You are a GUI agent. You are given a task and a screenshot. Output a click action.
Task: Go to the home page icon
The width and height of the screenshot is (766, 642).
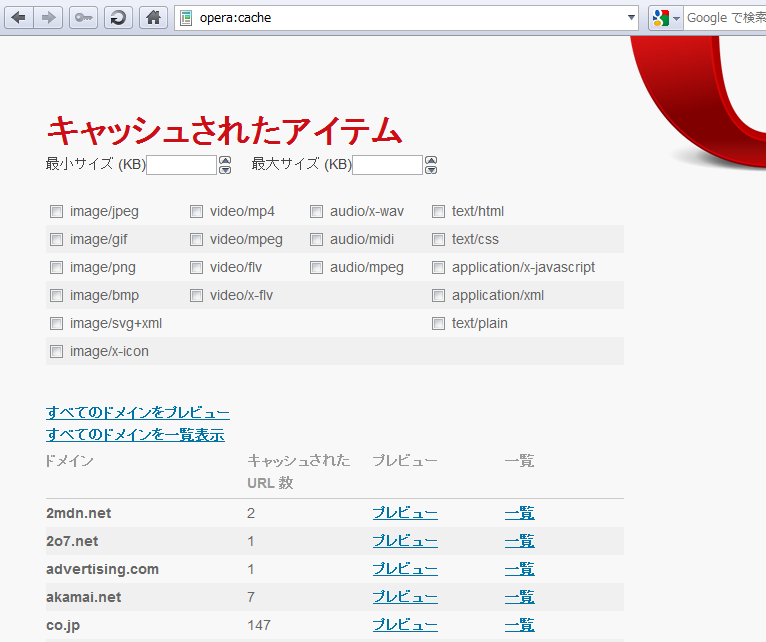pos(153,18)
